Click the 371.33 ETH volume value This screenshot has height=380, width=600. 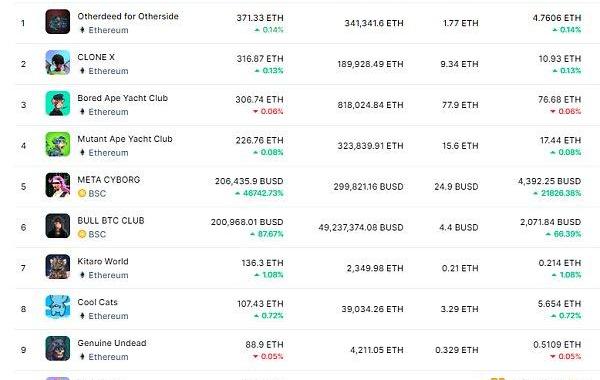[260, 18]
